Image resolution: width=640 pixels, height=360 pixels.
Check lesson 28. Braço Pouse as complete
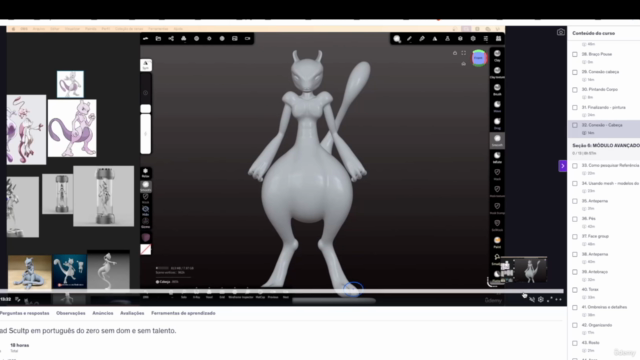click(575, 54)
